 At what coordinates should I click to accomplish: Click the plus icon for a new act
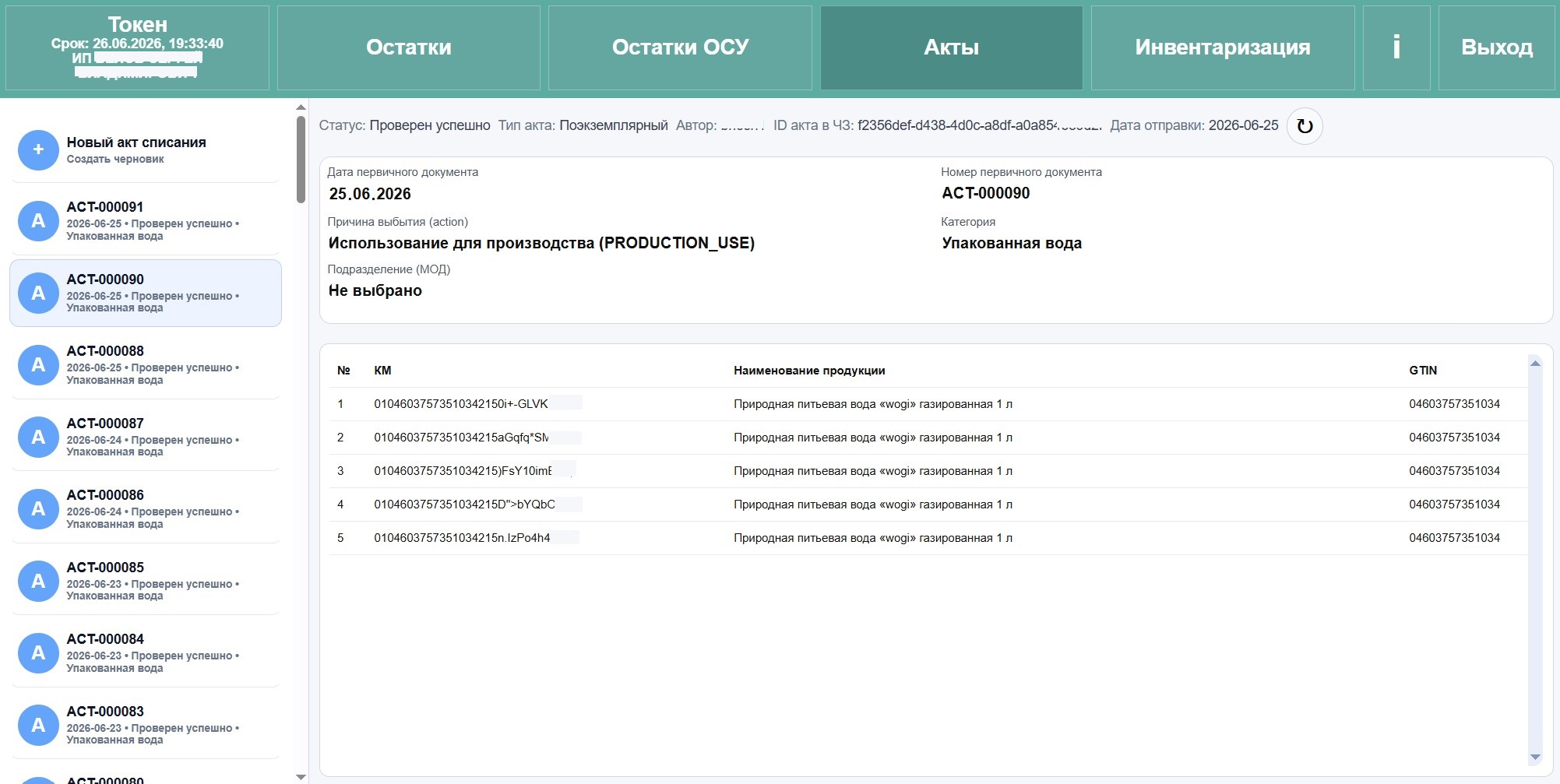tap(38, 149)
